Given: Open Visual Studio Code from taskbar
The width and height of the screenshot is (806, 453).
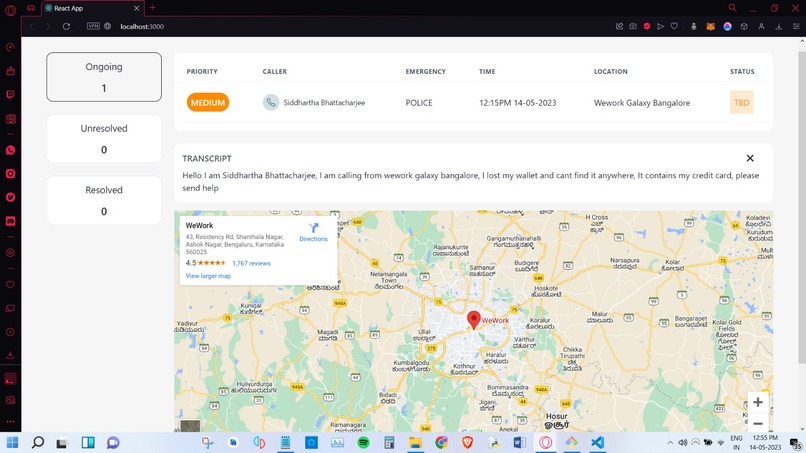Looking at the screenshot, I should click(597, 442).
